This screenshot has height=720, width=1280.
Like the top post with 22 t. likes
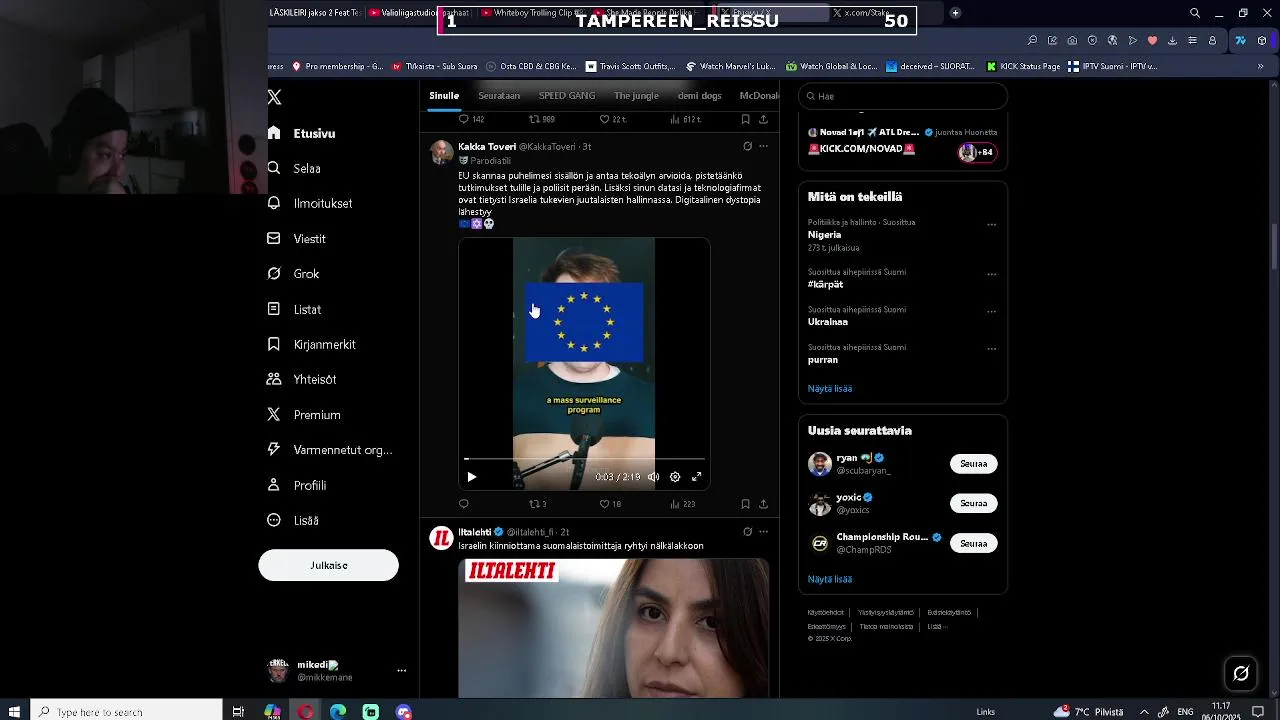612,119
